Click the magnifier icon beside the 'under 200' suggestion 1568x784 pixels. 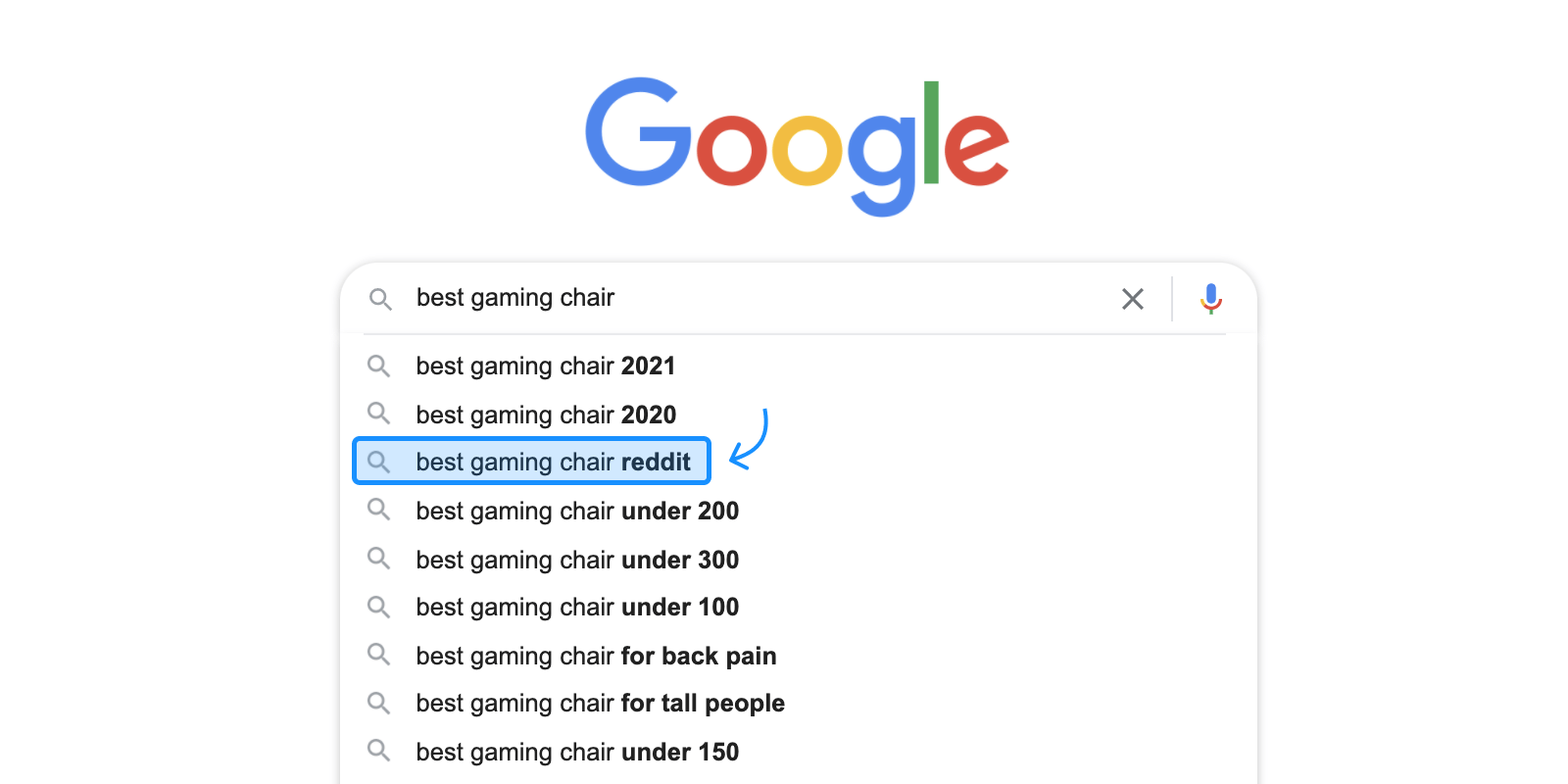378,510
